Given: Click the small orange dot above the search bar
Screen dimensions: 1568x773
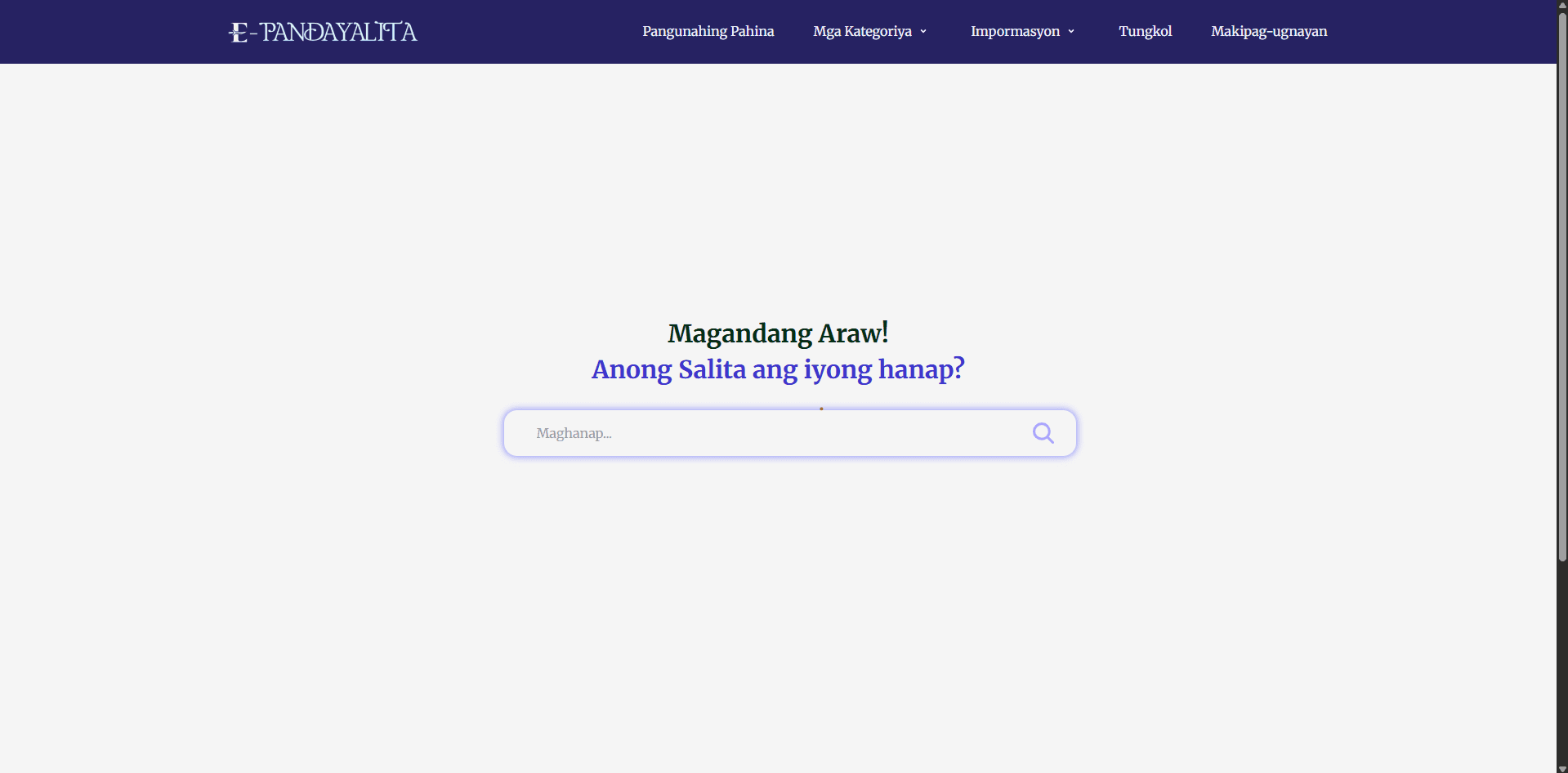Looking at the screenshot, I should (821, 409).
